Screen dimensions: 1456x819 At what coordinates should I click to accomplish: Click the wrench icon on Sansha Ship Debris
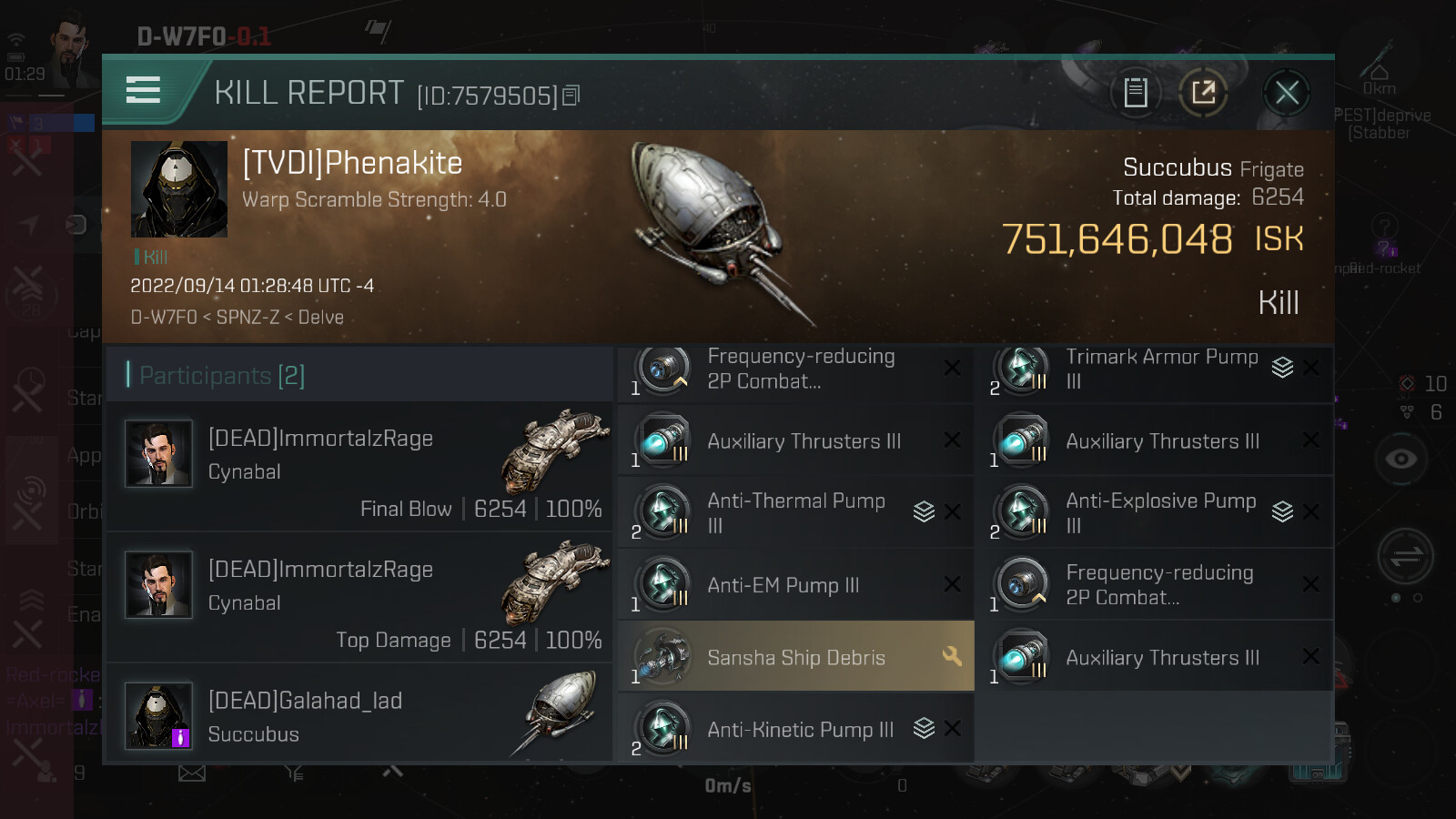[x=952, y=656]
